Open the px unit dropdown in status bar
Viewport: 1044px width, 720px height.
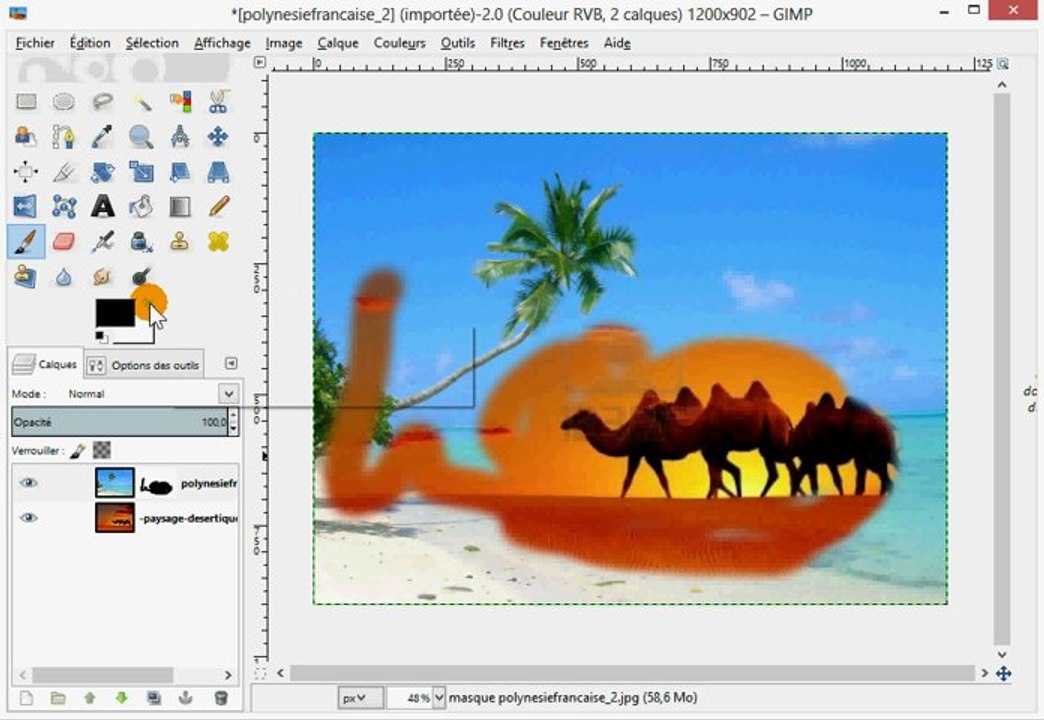[360, 698]
